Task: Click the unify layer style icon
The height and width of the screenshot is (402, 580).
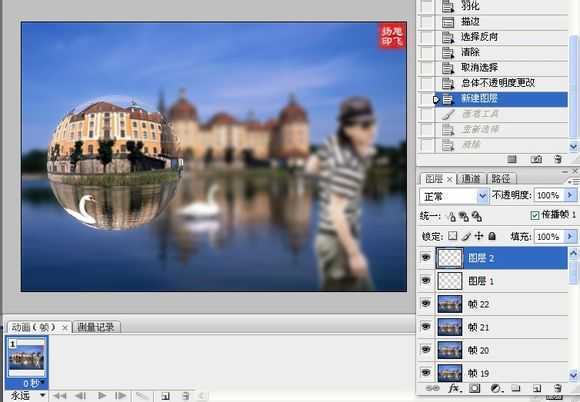Action: coord(477,217)
